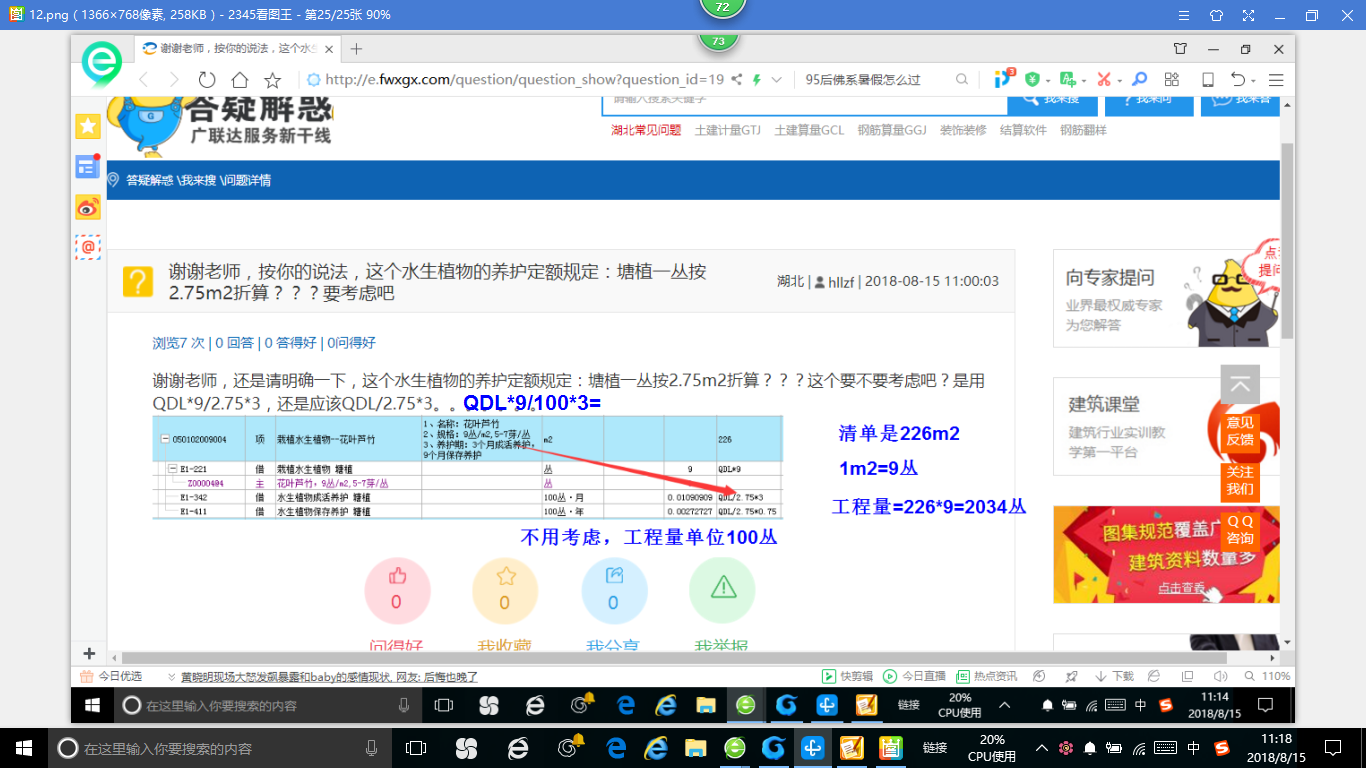Select the tab titled 谢谢老师，按你的说法
This screenshot has height=768, width=1366.
[x=237, y=49]
